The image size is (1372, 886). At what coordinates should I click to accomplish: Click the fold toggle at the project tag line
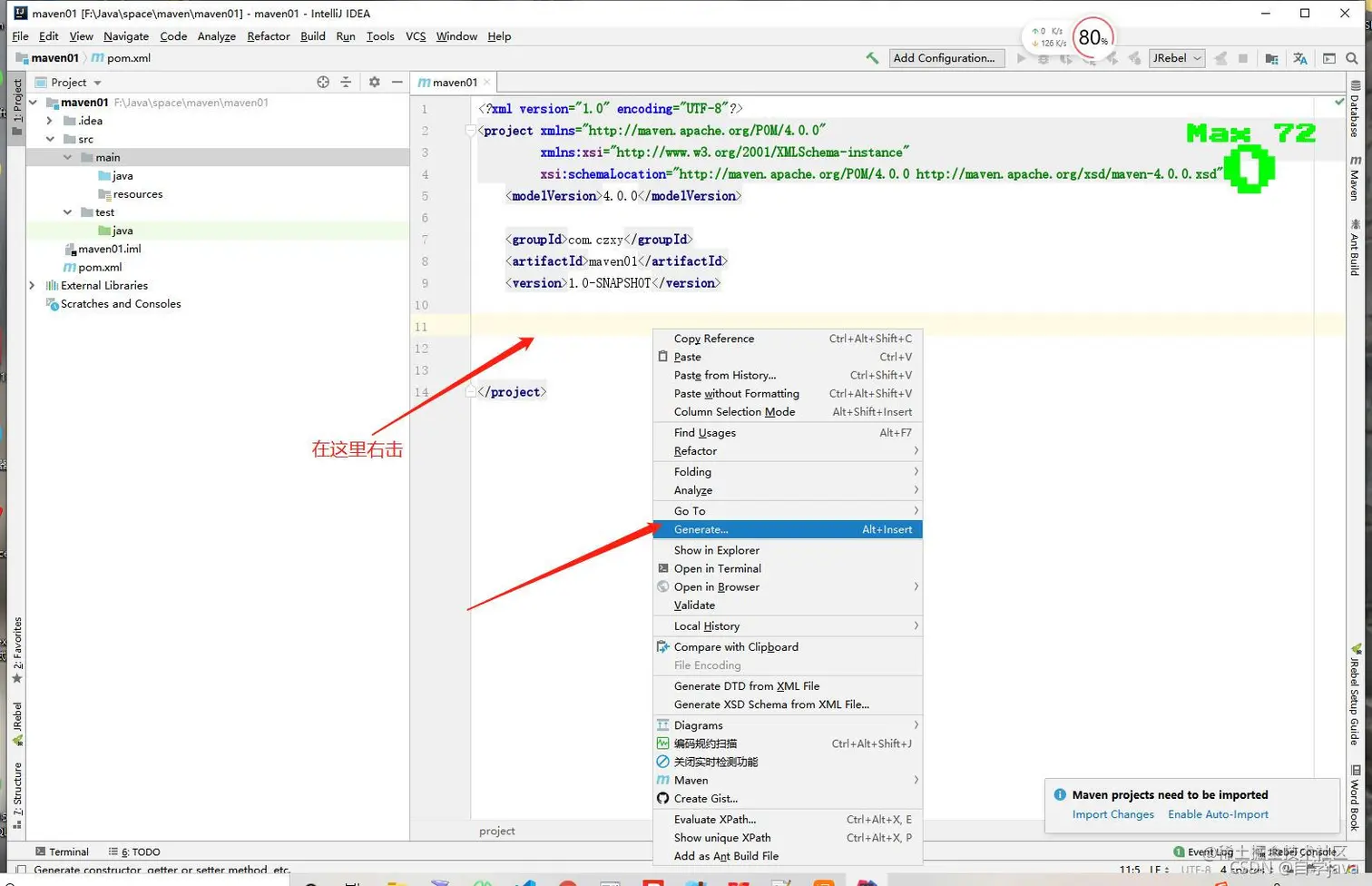pos(471,131)
